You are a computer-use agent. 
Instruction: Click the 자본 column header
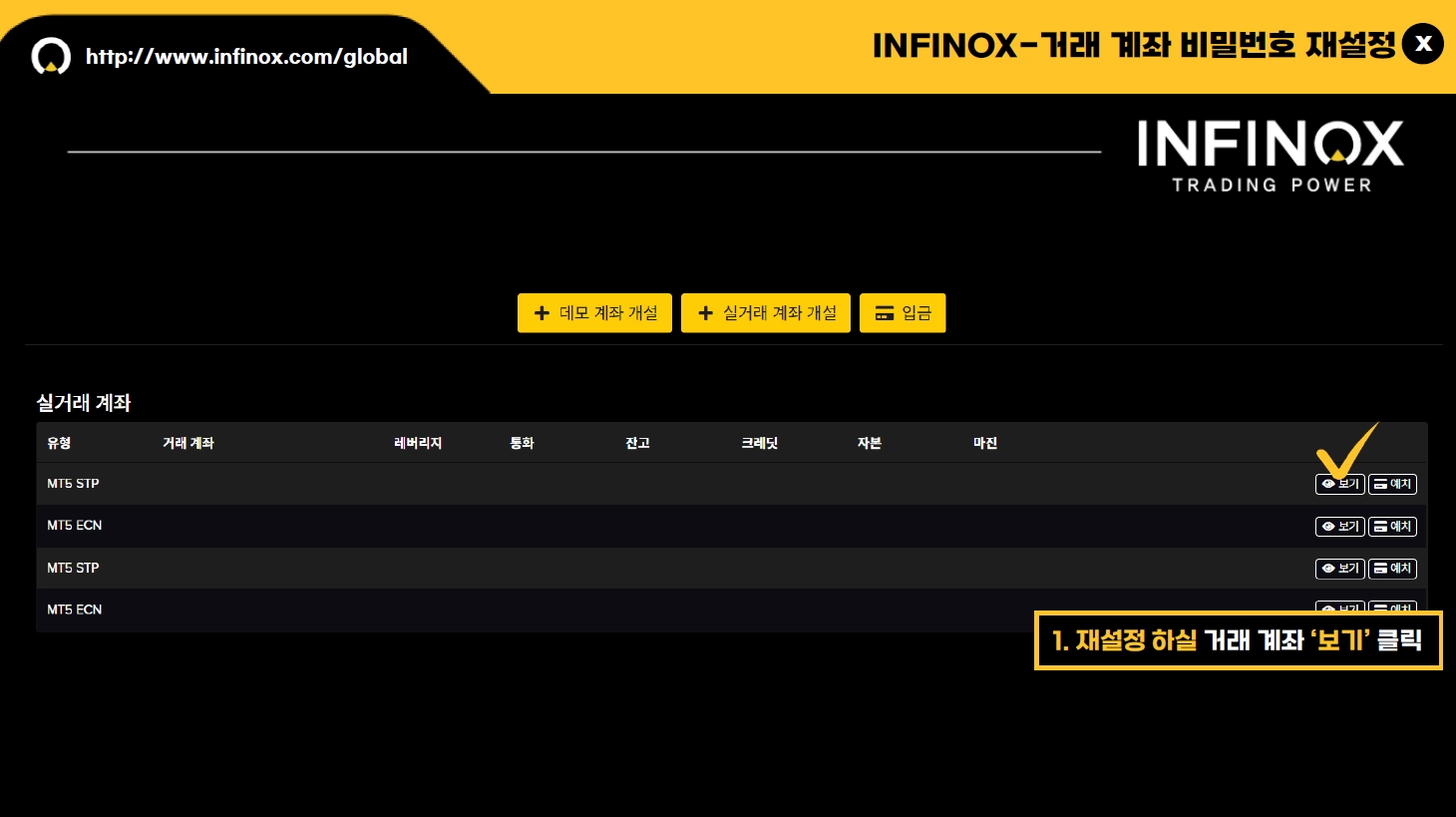pyautogui.click(x=870, y=443)
